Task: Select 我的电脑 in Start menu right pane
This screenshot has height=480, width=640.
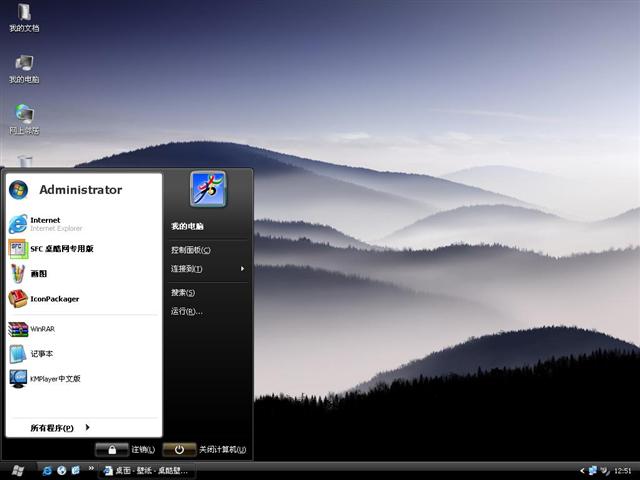Action: 187,226
